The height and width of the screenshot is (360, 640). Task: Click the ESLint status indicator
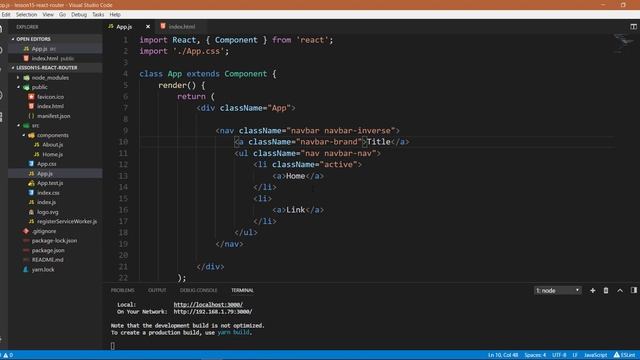coord(624,355)
